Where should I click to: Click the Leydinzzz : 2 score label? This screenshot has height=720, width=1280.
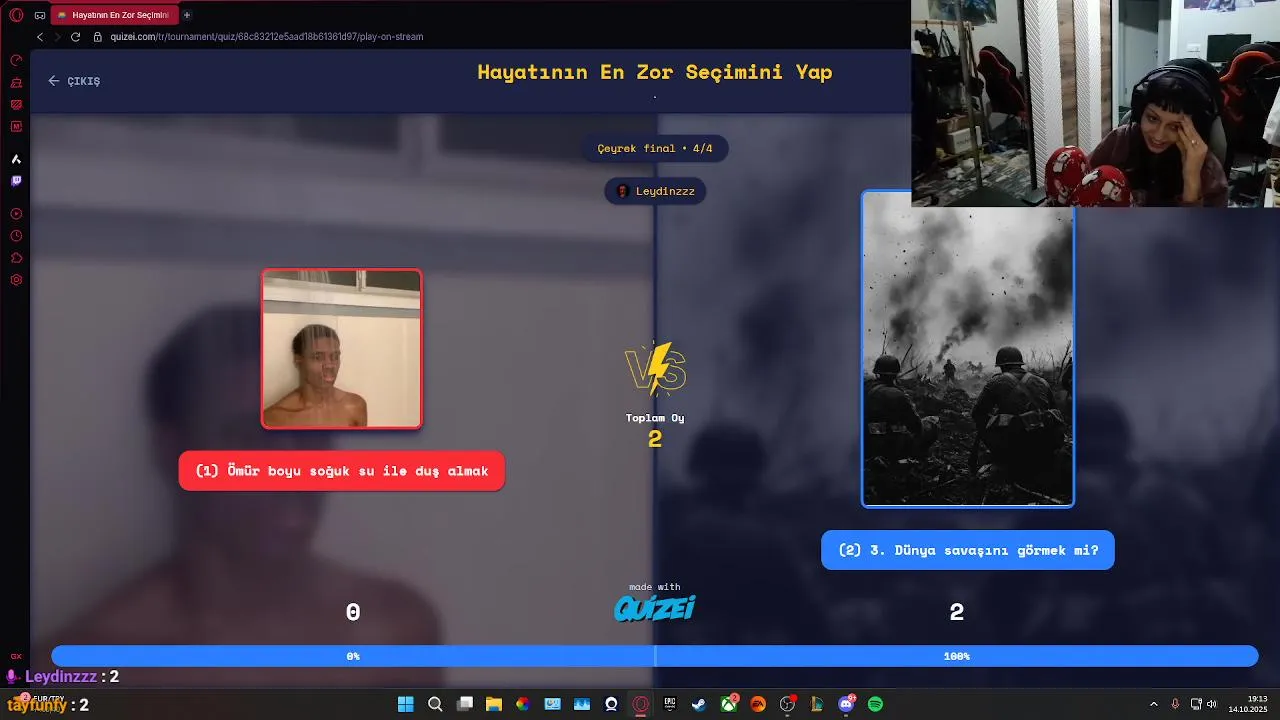pos(63,677)
